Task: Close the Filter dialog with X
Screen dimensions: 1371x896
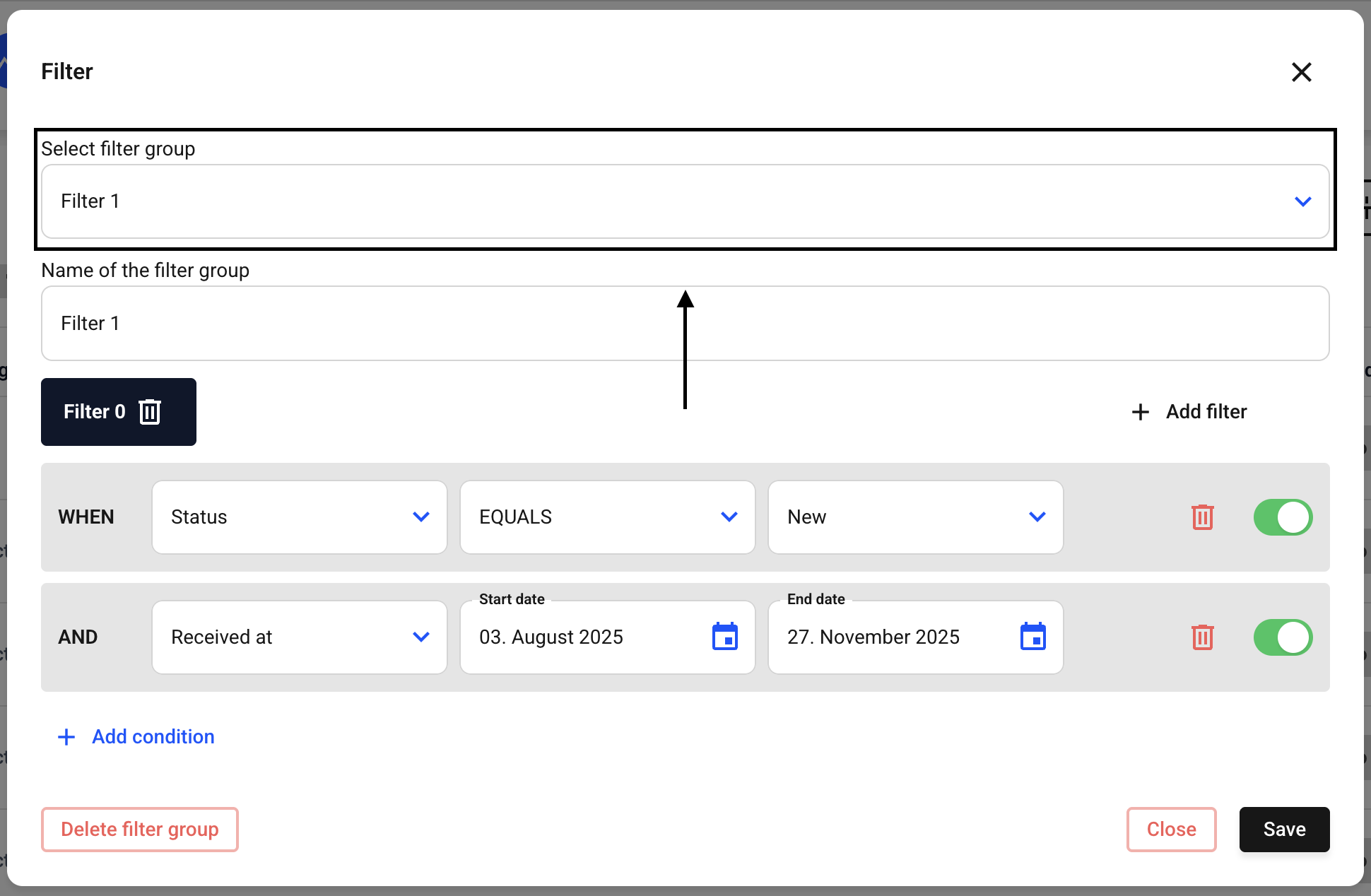Action: click(1301, 72)
